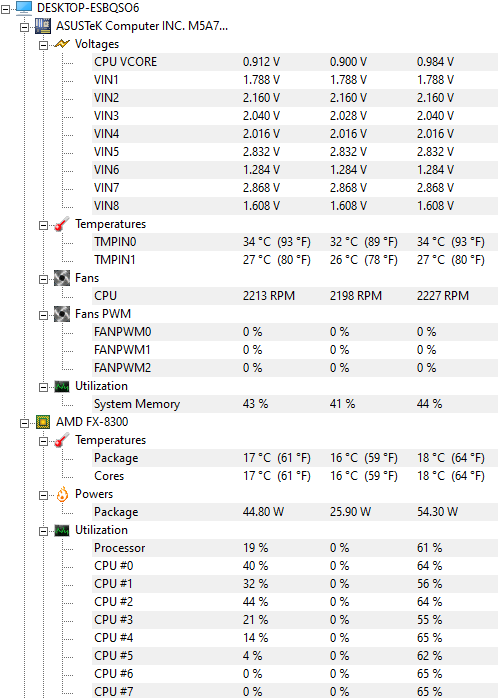Click the Fans icon next to Fans

62,278
